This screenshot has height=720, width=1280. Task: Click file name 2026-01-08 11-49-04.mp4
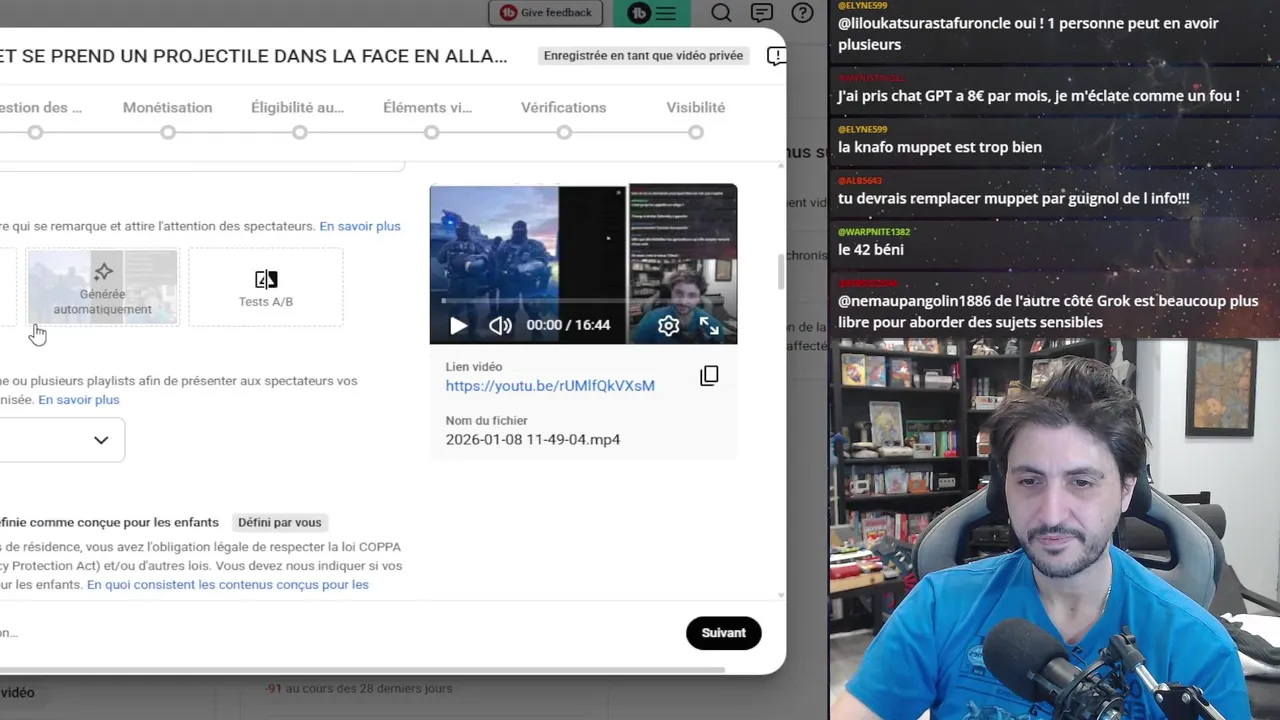point(533,440)
